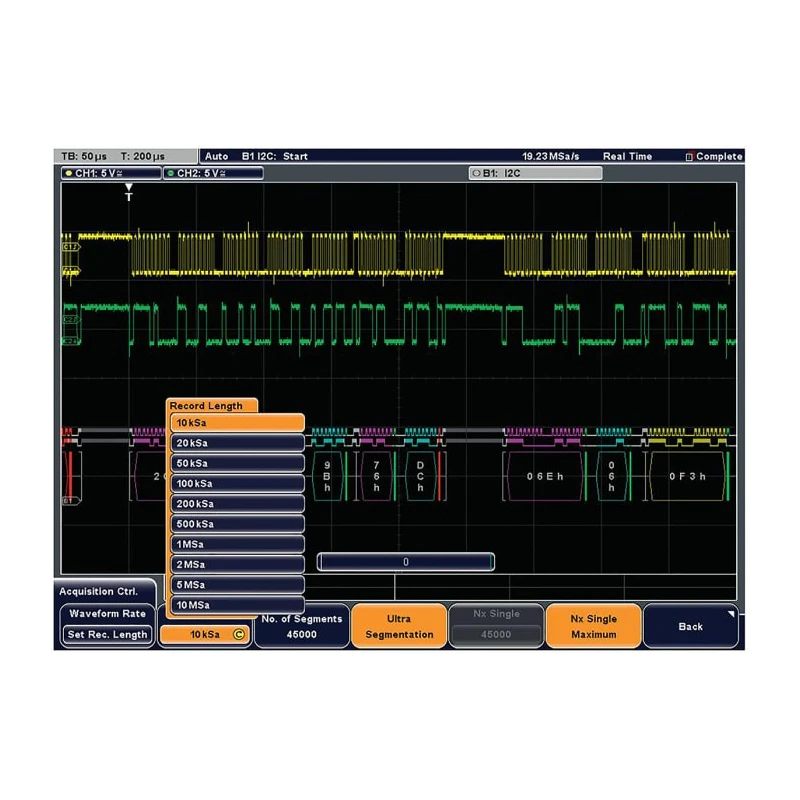Viewport: 800px width, 800px height.
Task: Click the 19.23 MSa/s sample rate readout
Action: point(551,156)
